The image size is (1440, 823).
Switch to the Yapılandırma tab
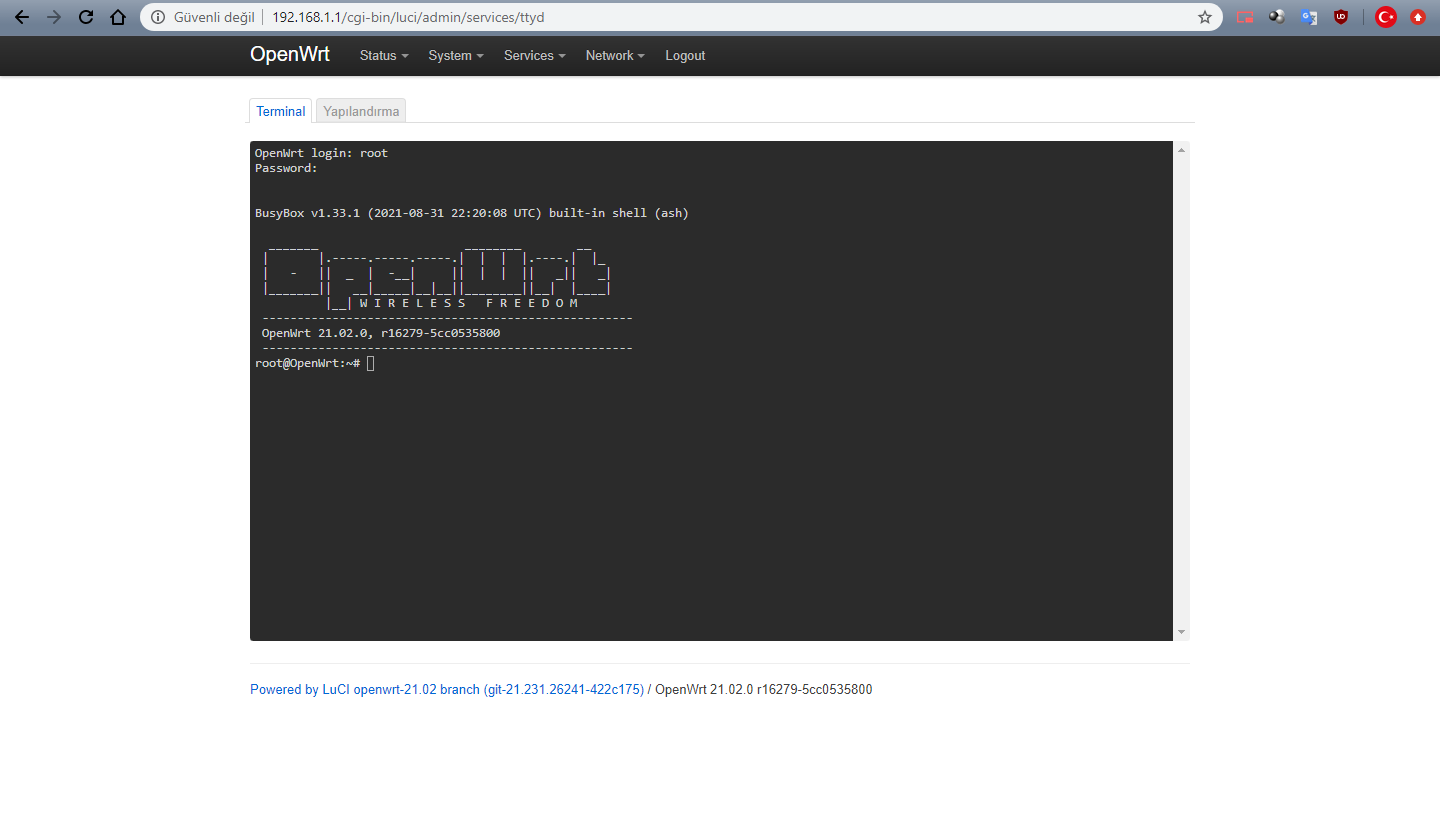(x=361, y=111)
